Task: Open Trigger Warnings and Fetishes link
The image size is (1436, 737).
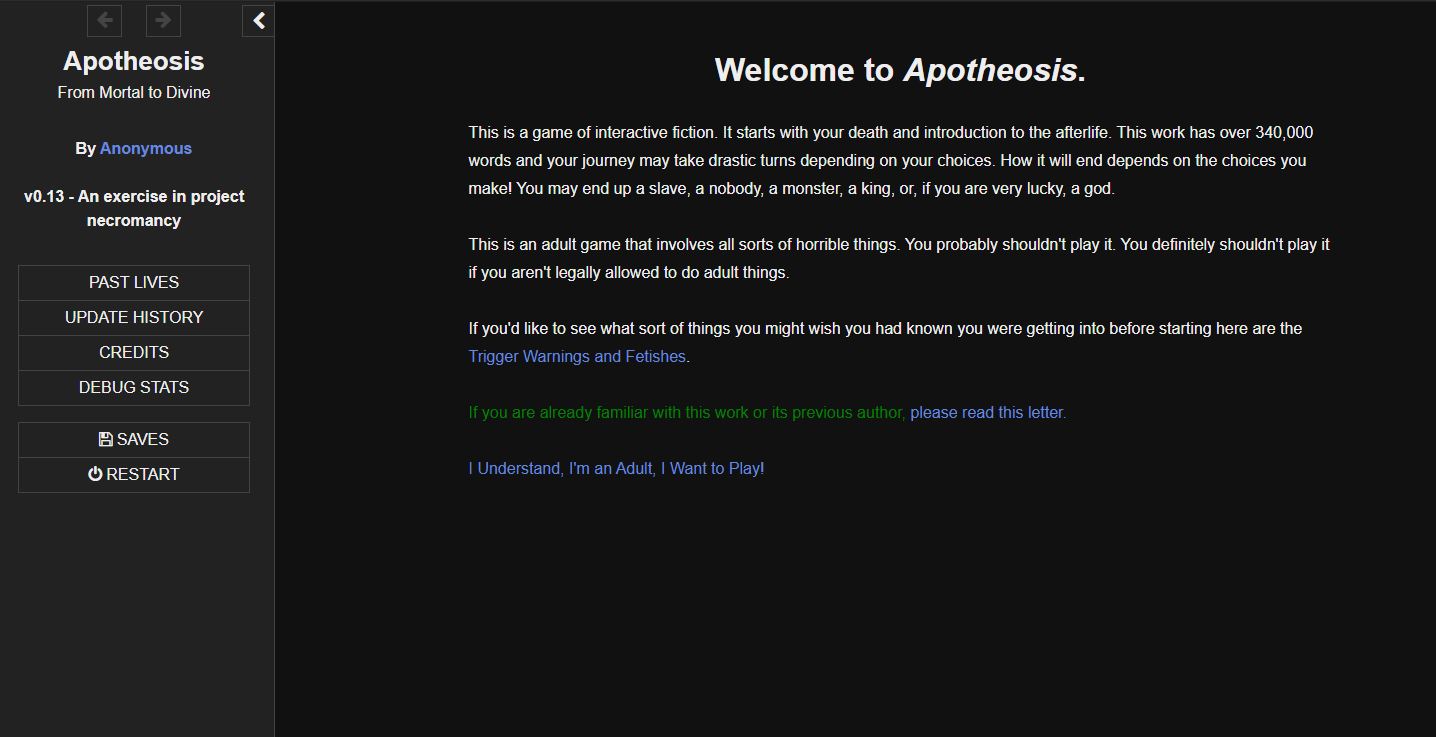Action: pos(577,357)
